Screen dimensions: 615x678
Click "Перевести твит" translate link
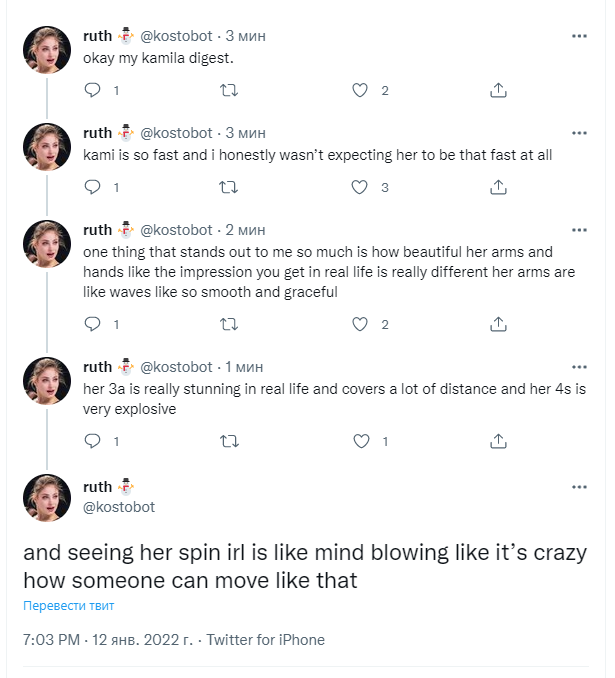tap(69, 606)
